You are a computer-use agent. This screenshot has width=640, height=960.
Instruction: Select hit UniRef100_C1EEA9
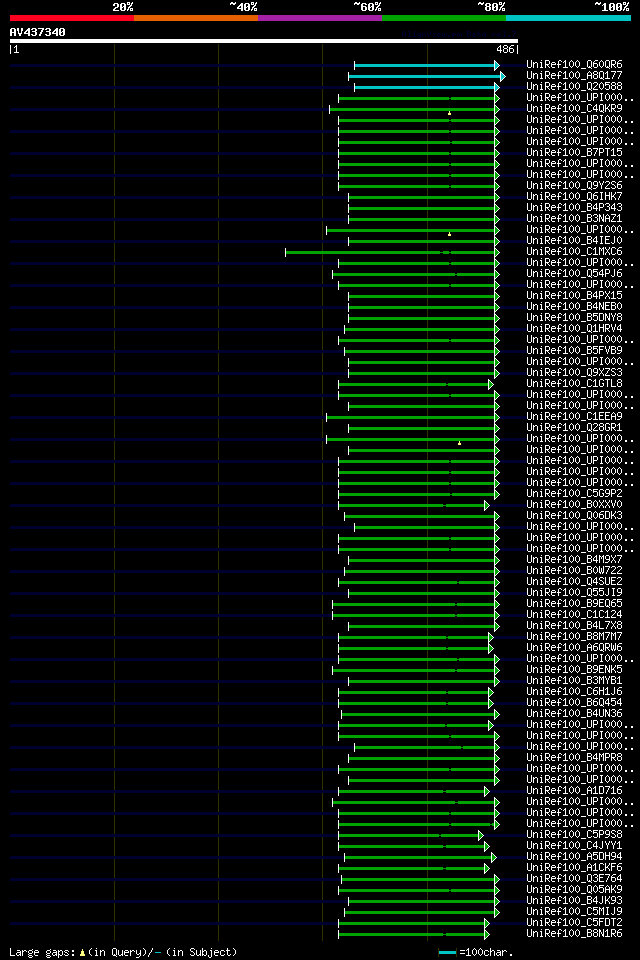point(574,417)
